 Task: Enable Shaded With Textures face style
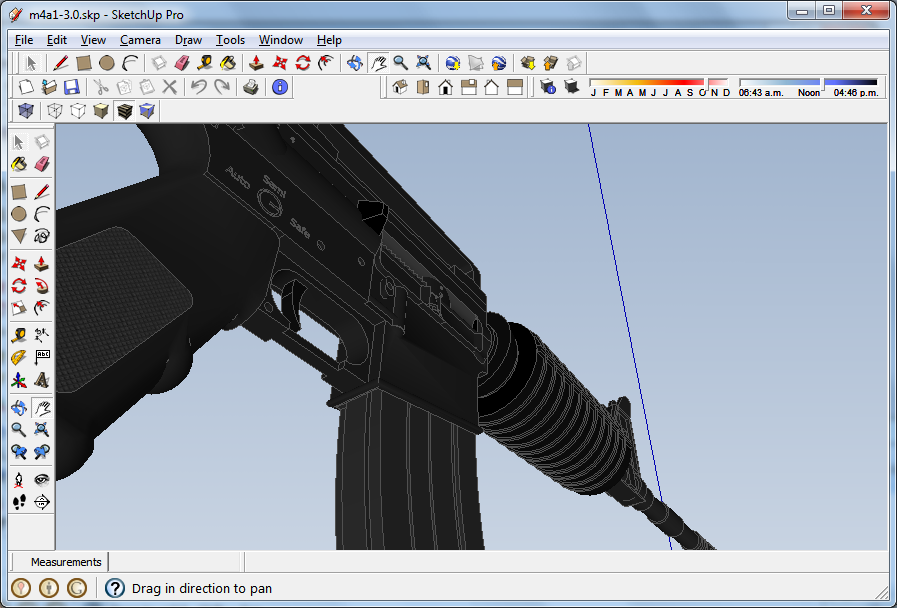pos(124,111)
